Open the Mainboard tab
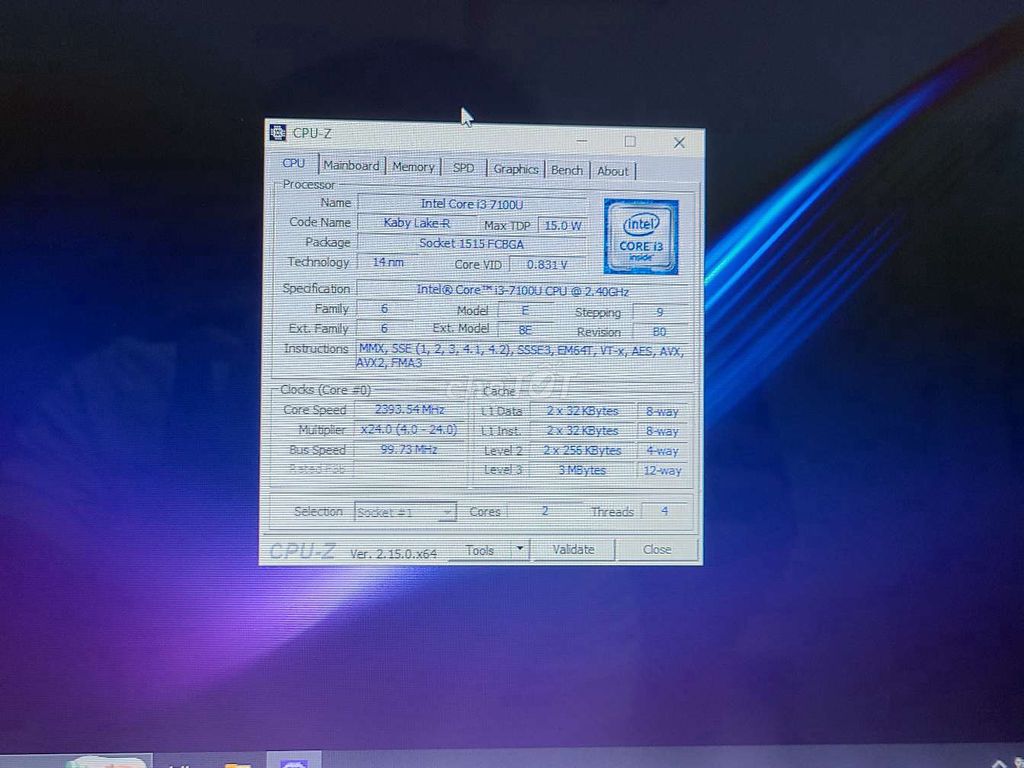Screen dimensions: 1024x768 (351, 166)
